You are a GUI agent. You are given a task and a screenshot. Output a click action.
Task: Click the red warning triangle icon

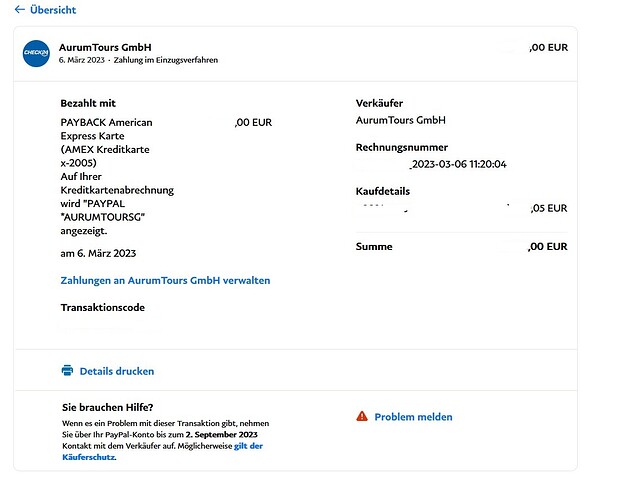(362, 416)
